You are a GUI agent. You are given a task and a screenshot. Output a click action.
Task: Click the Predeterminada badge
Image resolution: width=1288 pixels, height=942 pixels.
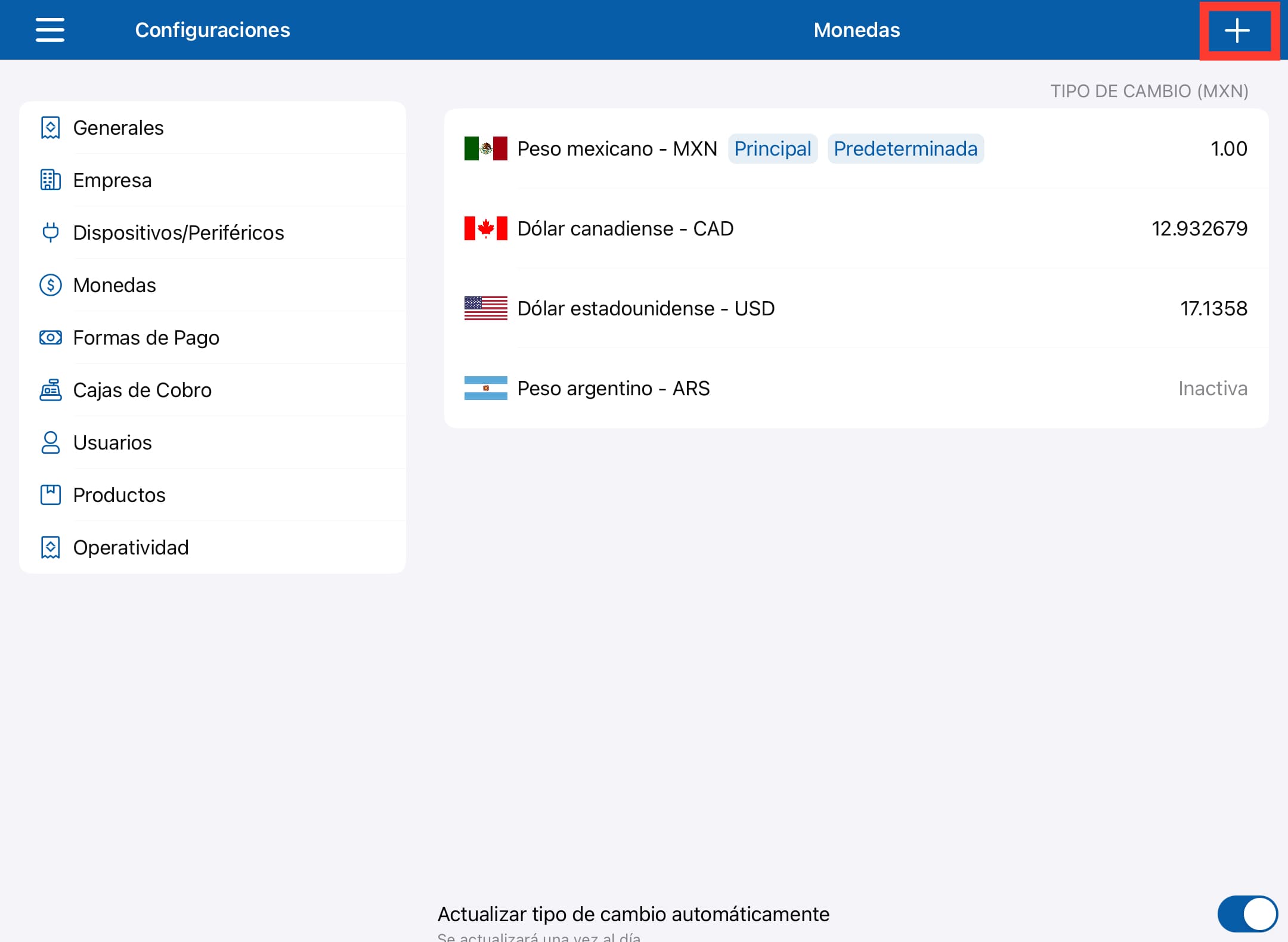906,148
